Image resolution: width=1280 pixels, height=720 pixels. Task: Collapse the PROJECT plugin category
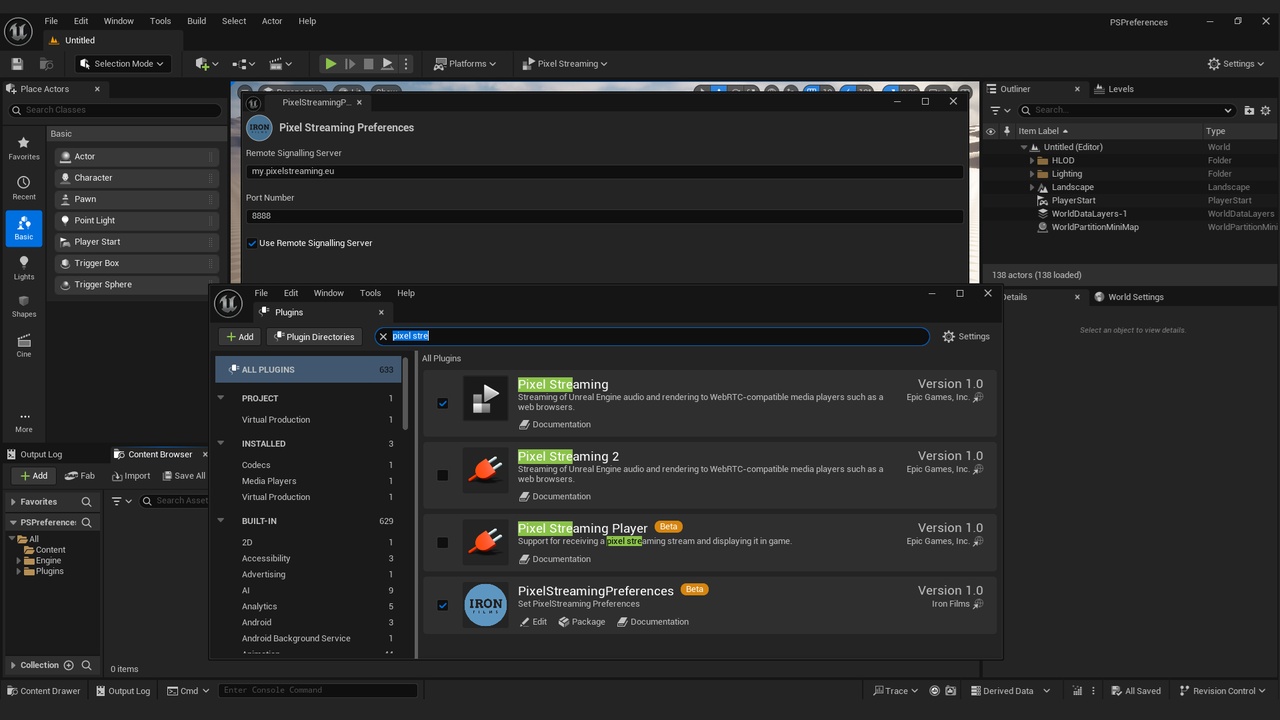221,398
